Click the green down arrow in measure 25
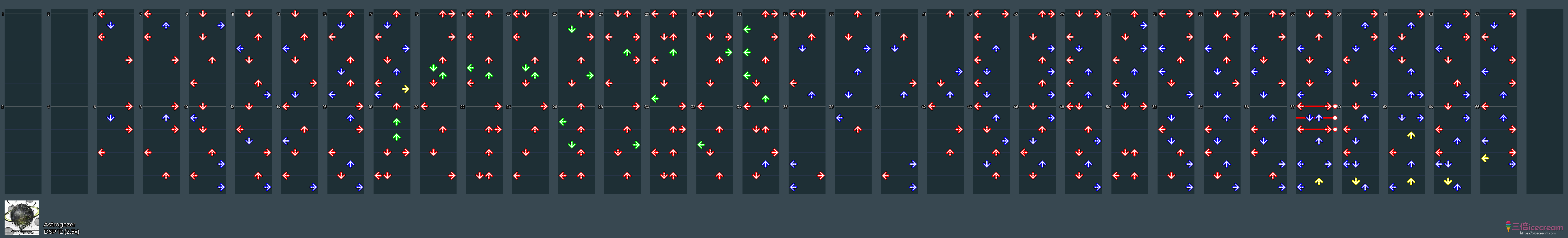1568x238 pixels. pos(572,29)
